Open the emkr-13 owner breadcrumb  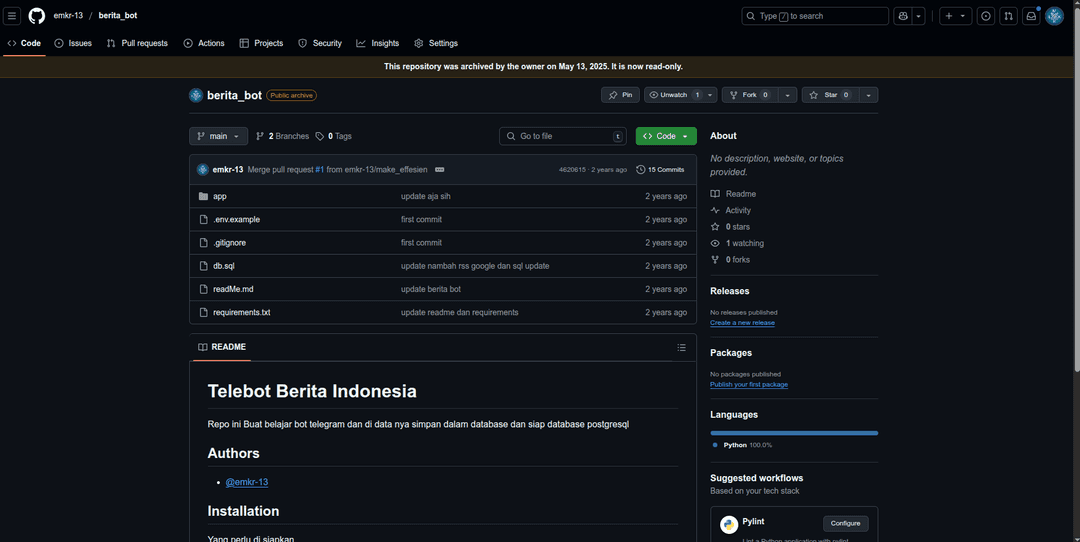click(68, 16)
